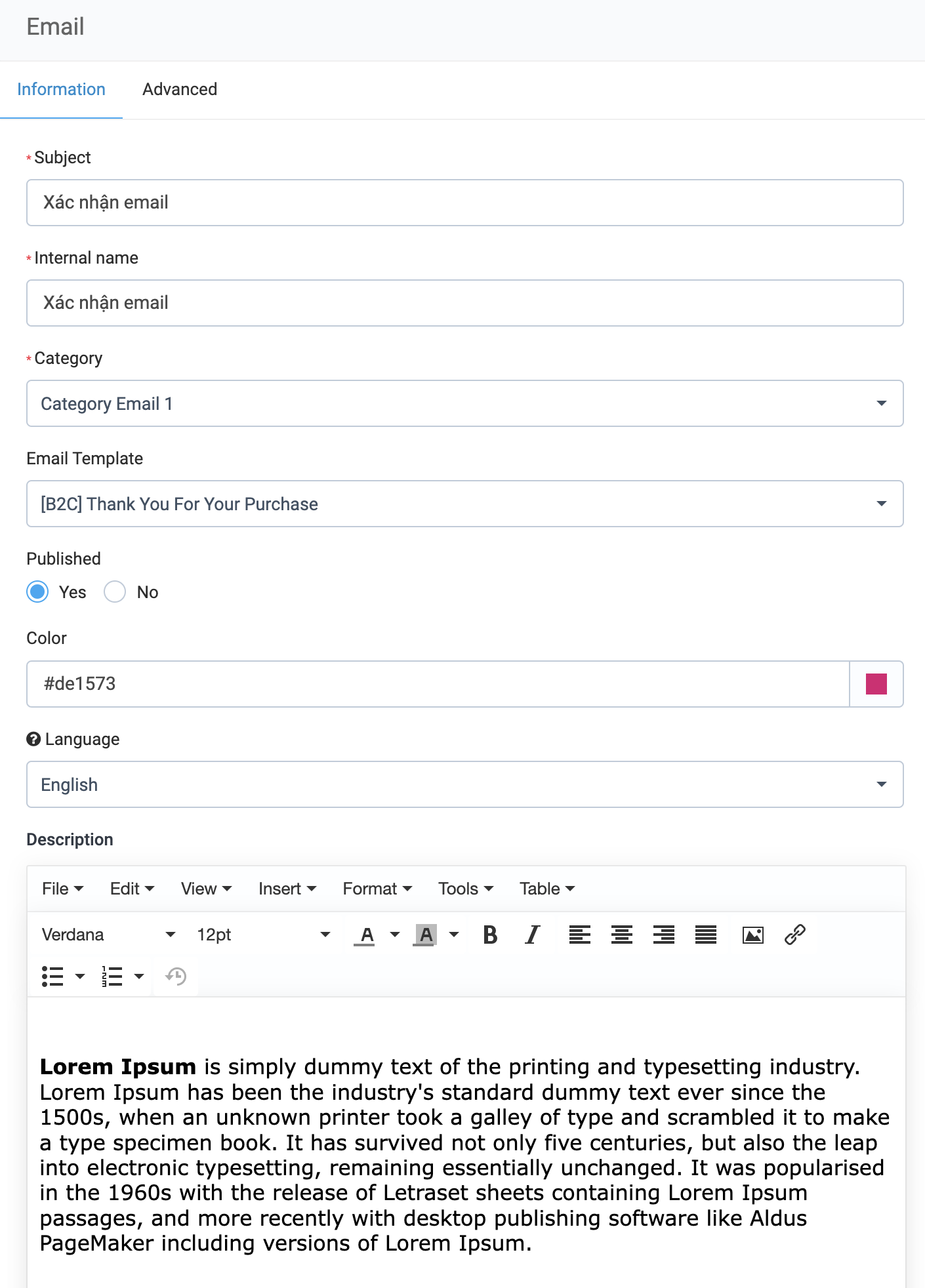Open the Category dropdown

click(x=464, y=403)
